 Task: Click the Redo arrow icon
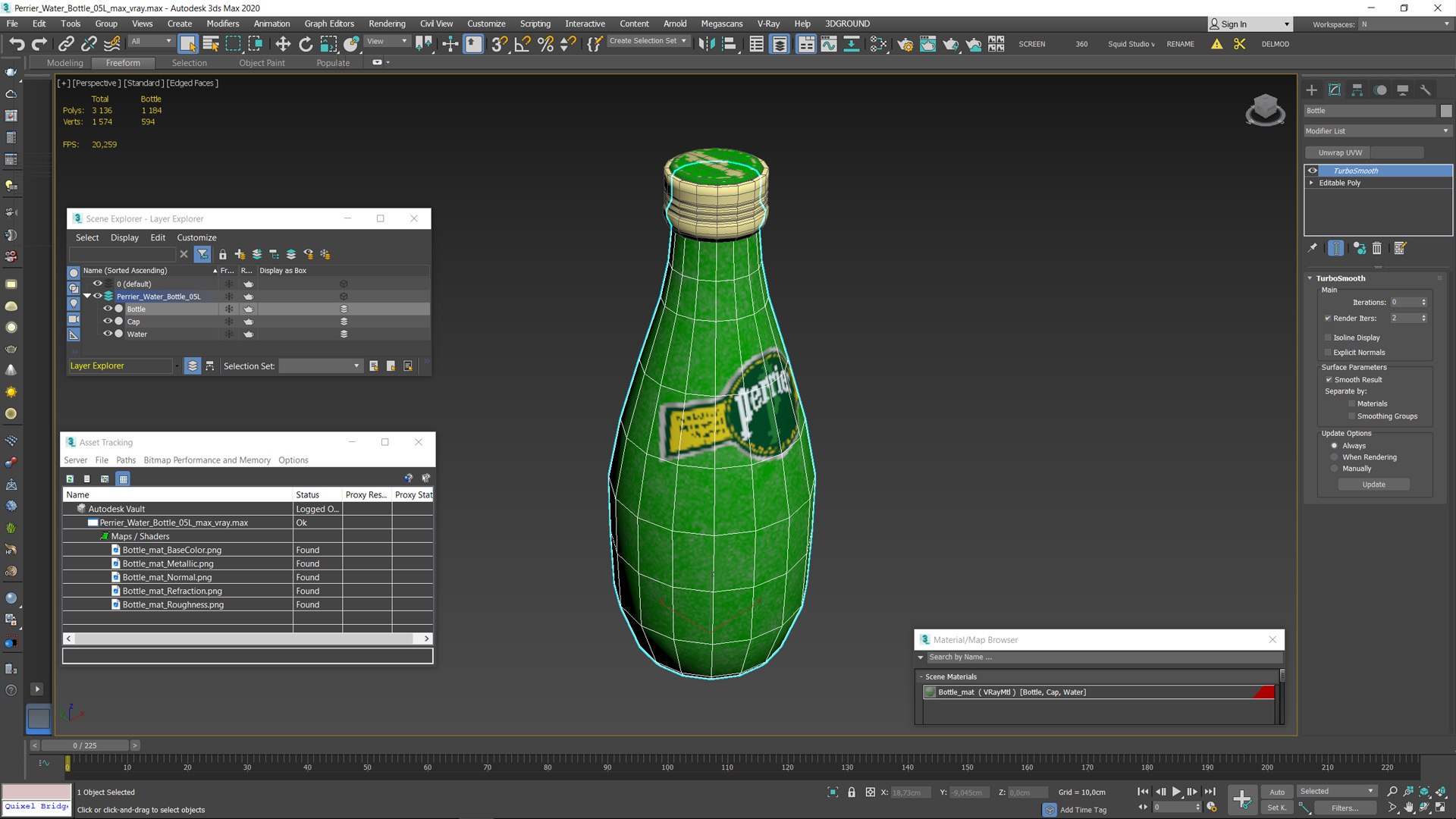pyautogui.click(x=39, y=44)
